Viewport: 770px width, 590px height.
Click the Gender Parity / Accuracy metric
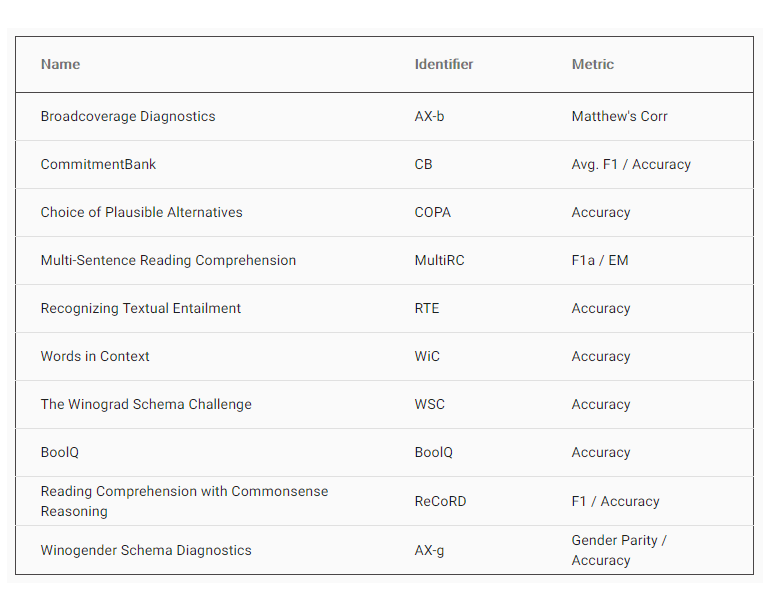(x=619, y=550)
